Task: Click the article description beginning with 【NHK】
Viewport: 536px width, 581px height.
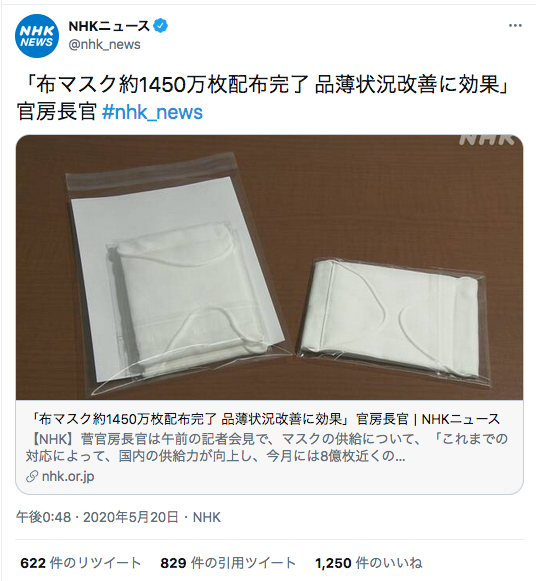Action: coord(267,447)
